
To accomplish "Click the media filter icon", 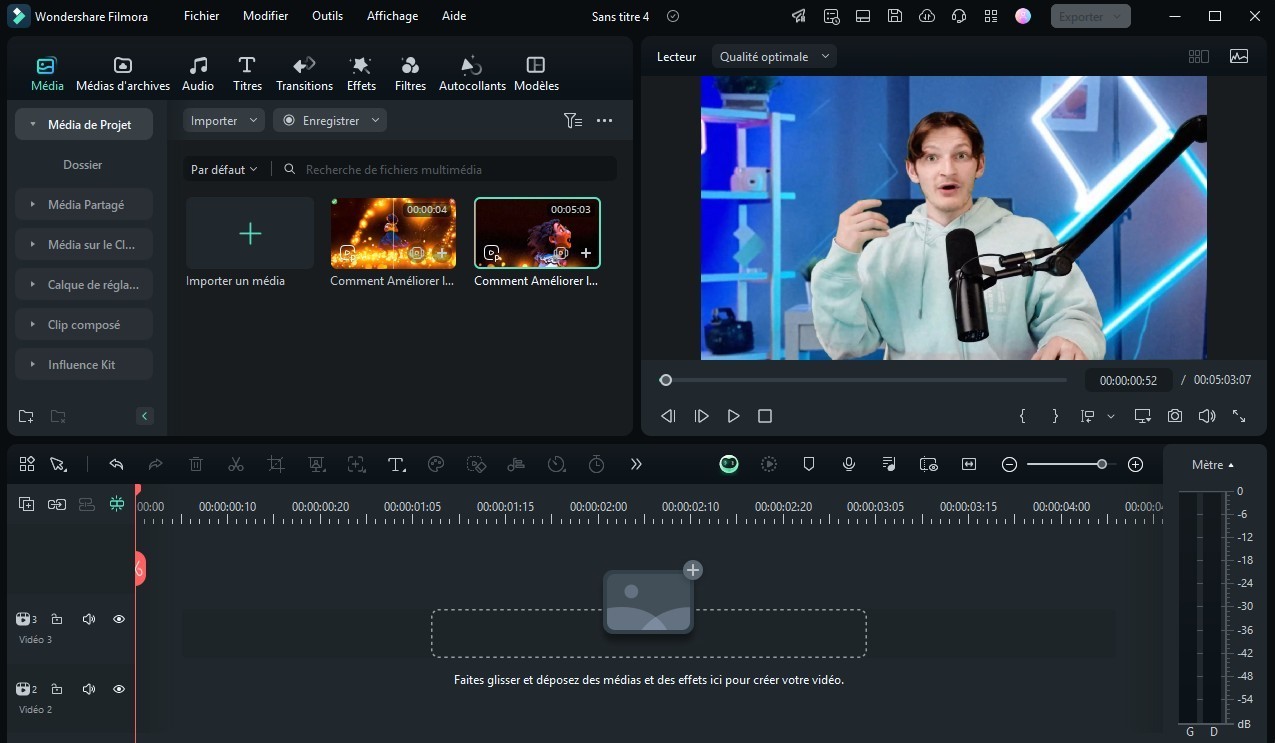I will point(572,120).
